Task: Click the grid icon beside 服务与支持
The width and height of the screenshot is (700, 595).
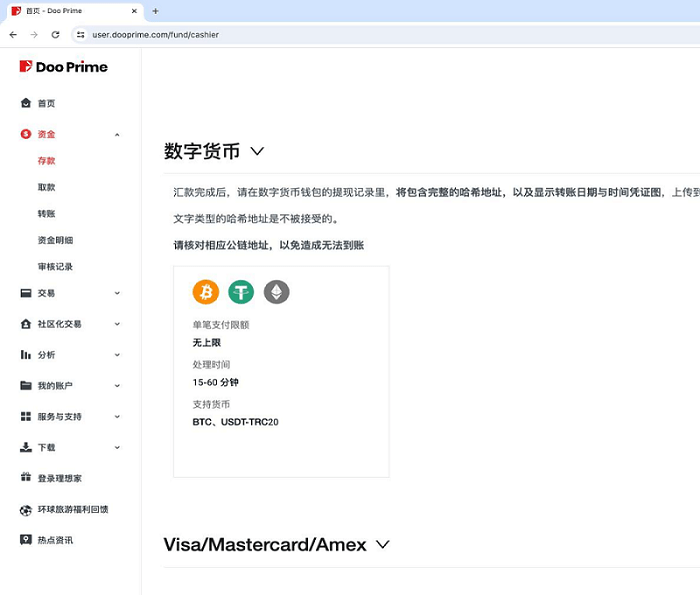Action: [26, 416]
